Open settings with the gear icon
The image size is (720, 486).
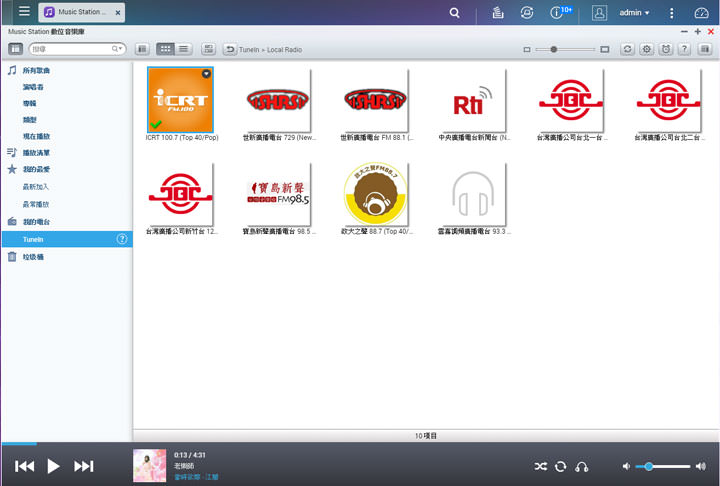click(646, 49)
